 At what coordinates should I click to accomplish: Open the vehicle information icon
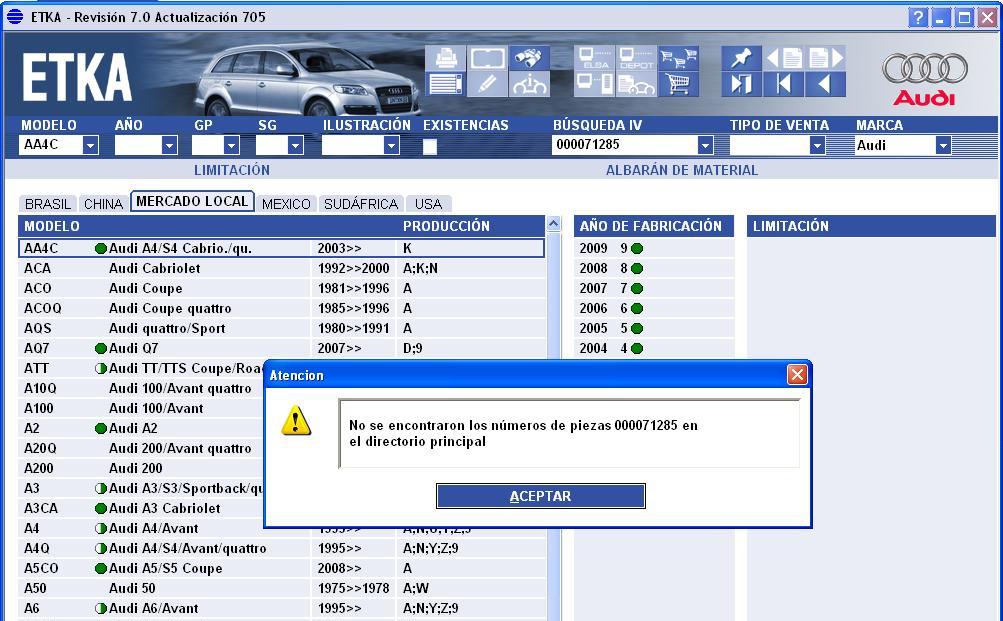[529, 84]
